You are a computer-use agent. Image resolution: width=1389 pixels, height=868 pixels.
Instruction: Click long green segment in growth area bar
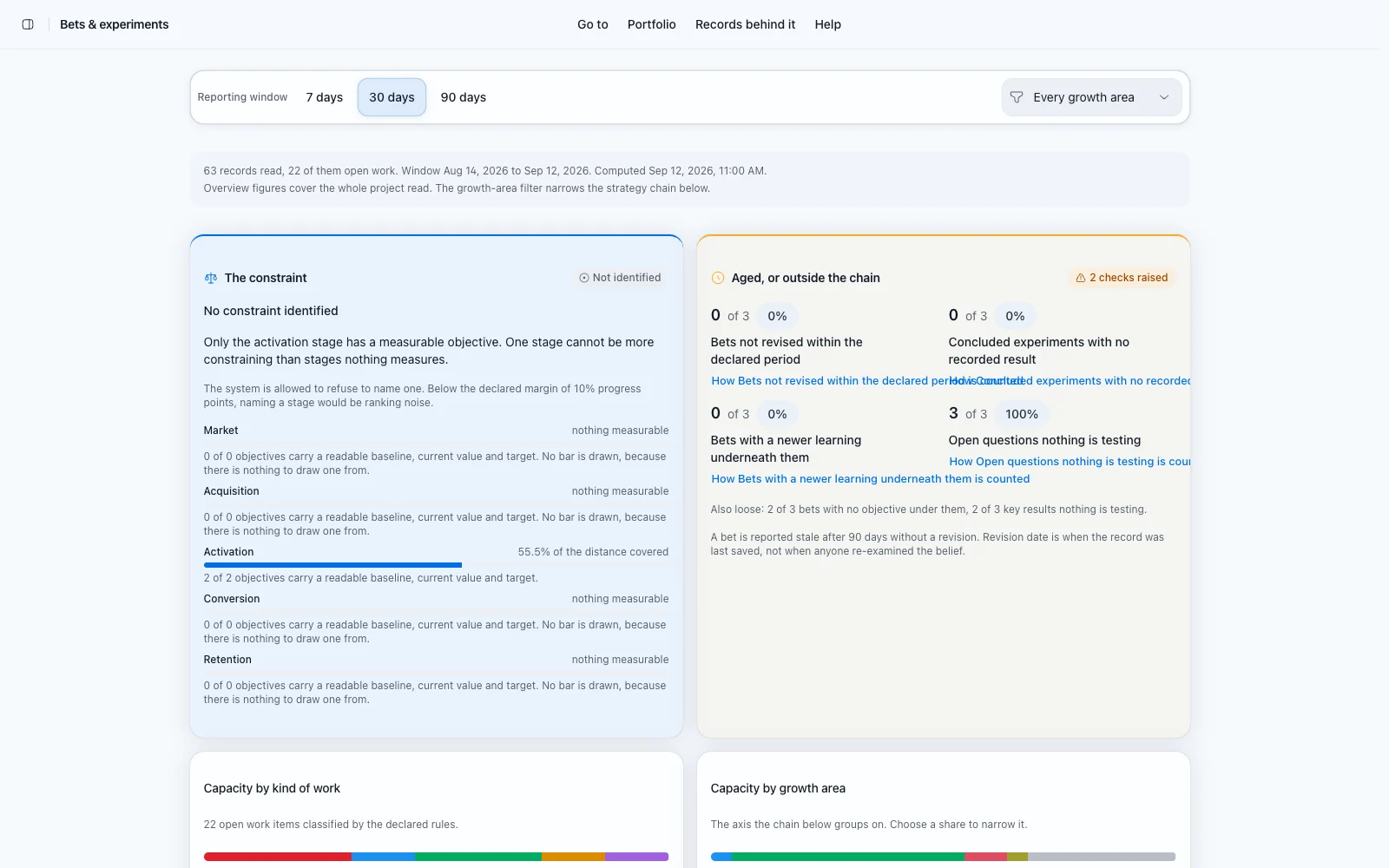click(848, 857)
